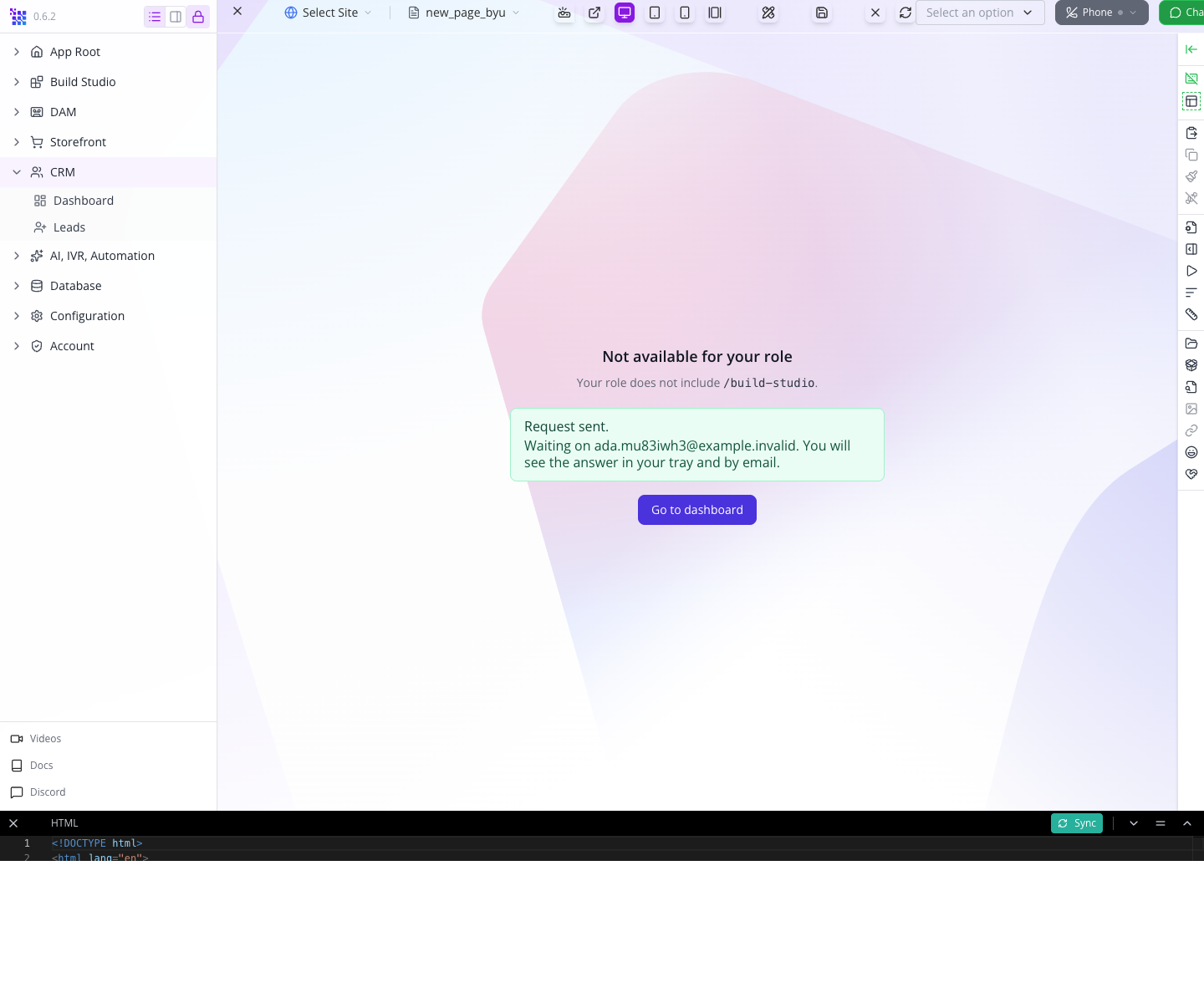Click the dashed layout template icon
This screenshot has height=1003, width=1204.
[x=1191, y=101]
